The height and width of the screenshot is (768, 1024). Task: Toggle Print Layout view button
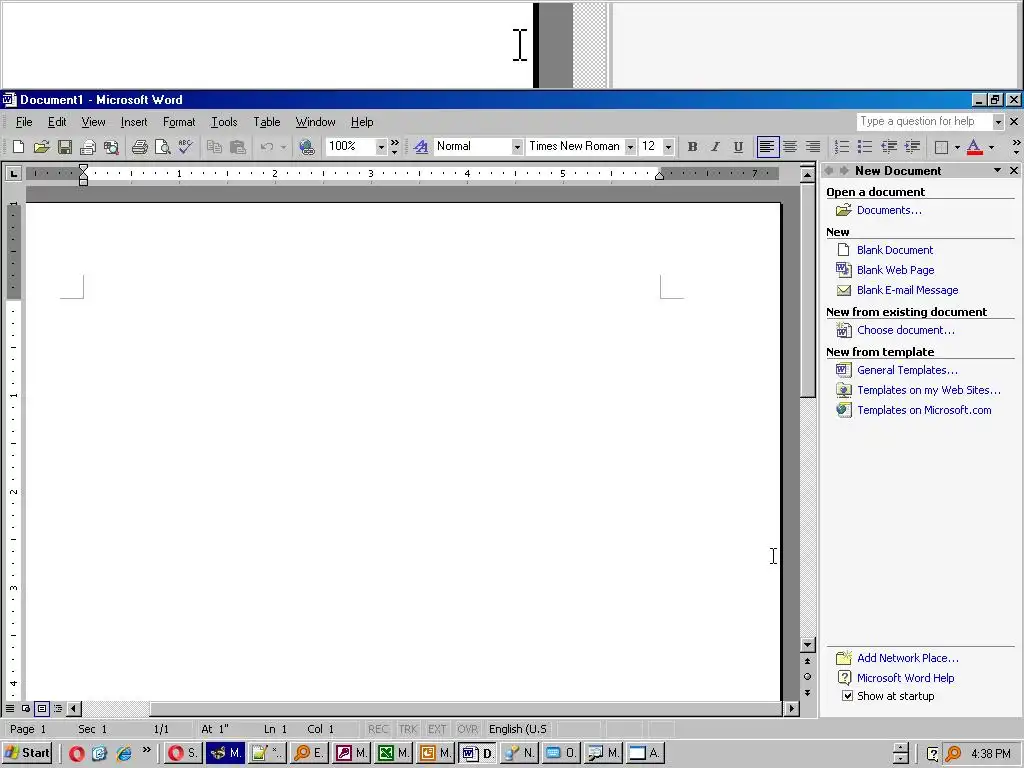point(42,708)
